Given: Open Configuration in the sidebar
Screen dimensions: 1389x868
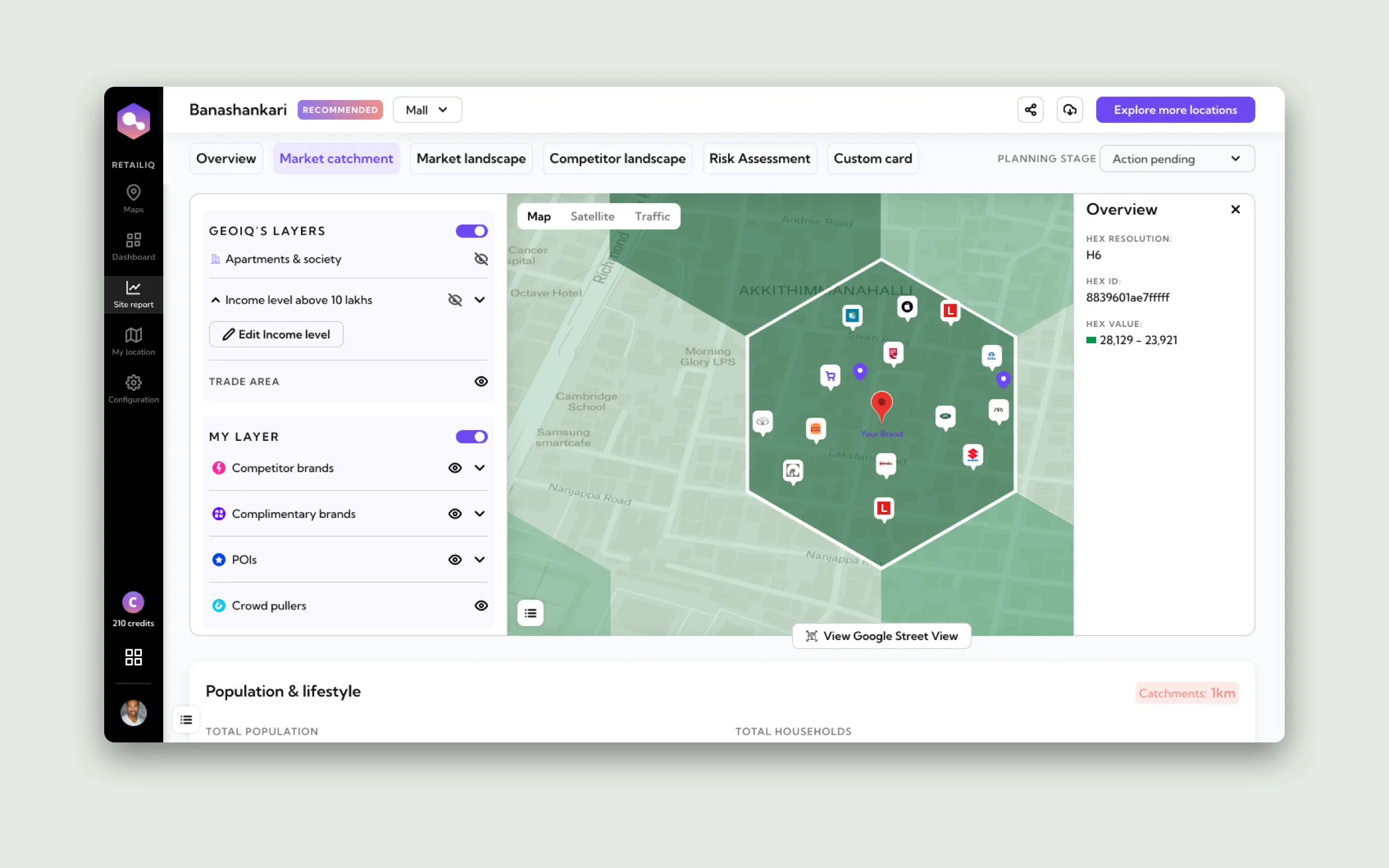Looking at the screenshot, I should (x=133, y=389).
